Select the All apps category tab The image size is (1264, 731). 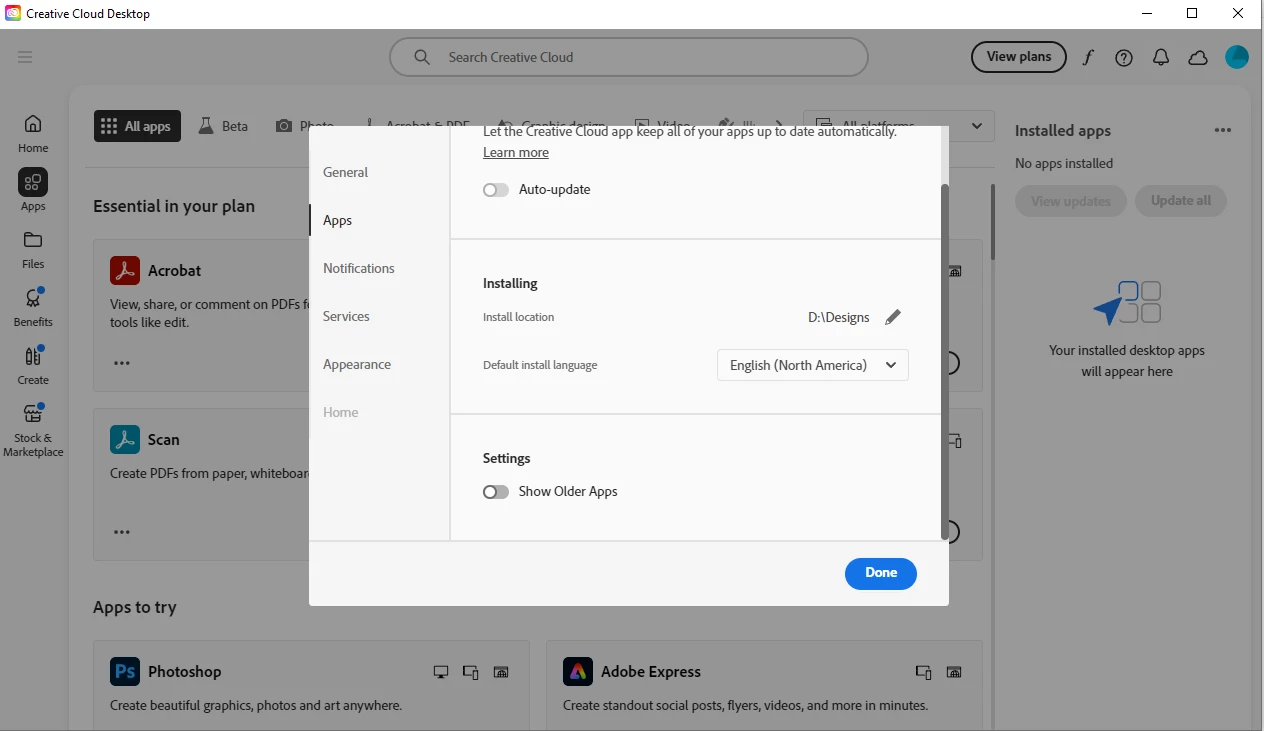click(x=137, y=126)
